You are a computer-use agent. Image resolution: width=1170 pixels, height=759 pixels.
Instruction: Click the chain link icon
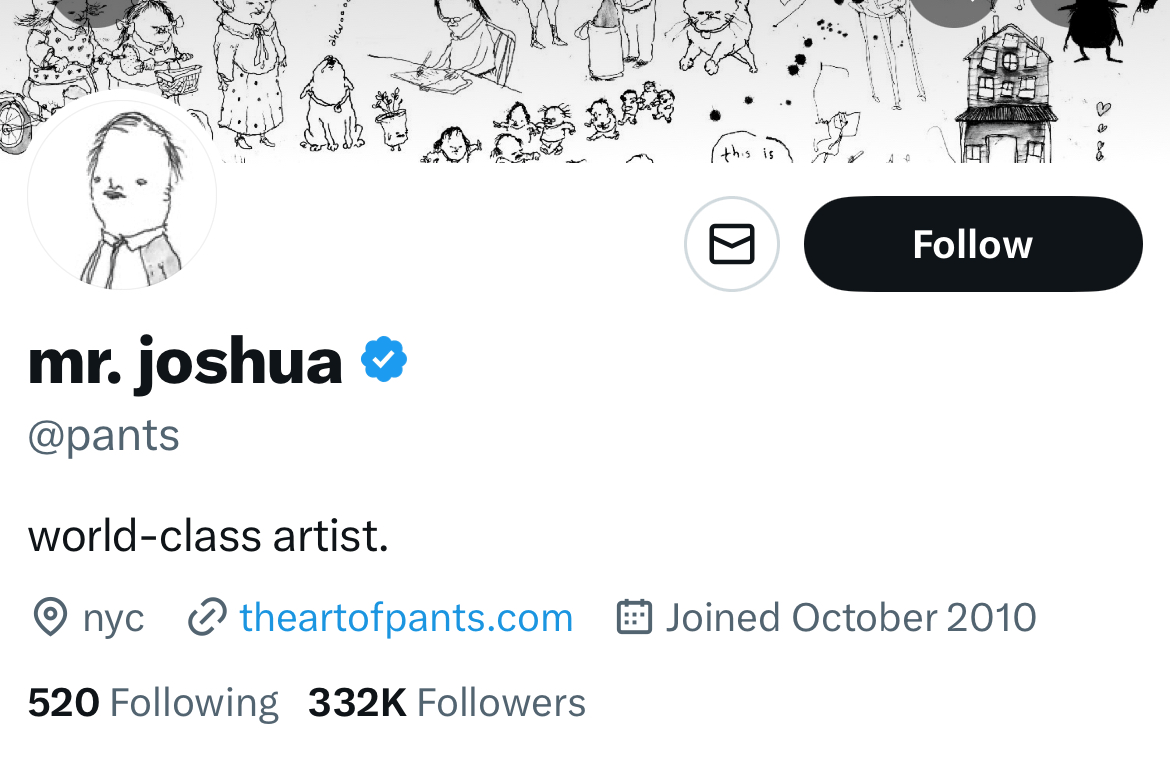[207, 618]
